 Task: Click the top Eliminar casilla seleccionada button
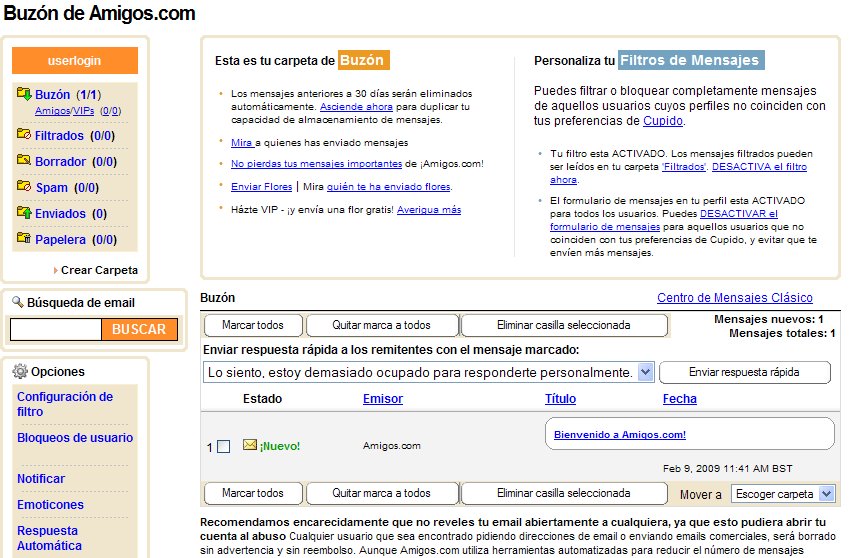pyautogui.click(x=564, y=325)
